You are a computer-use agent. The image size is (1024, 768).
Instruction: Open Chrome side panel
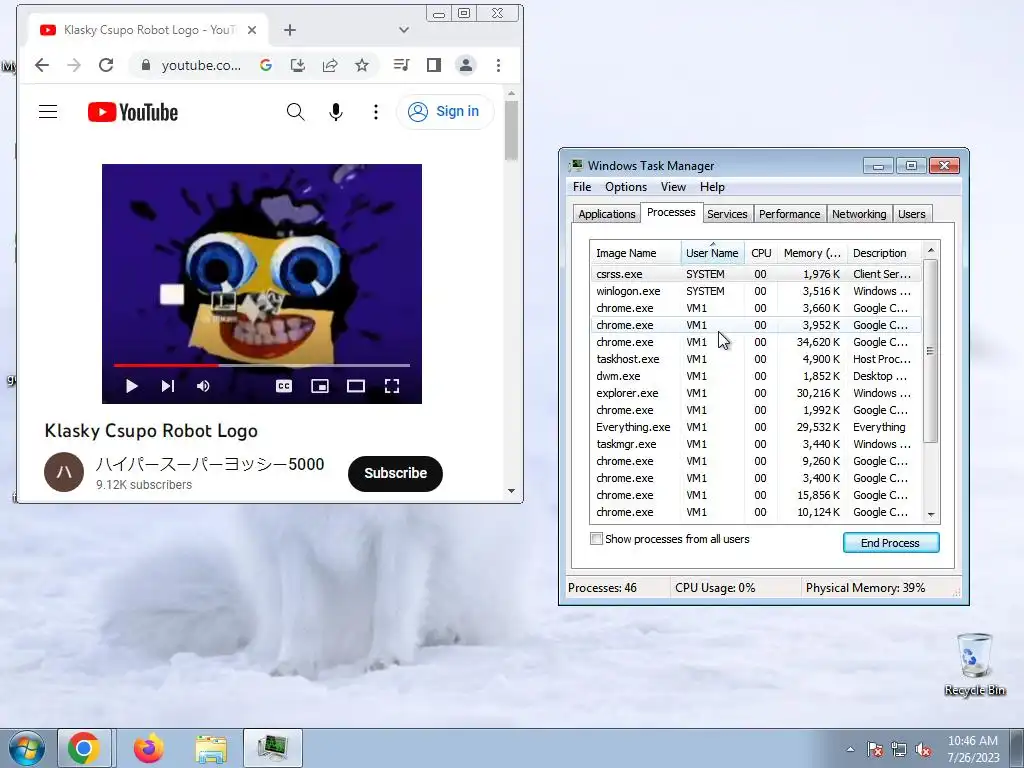pos(434,65)
